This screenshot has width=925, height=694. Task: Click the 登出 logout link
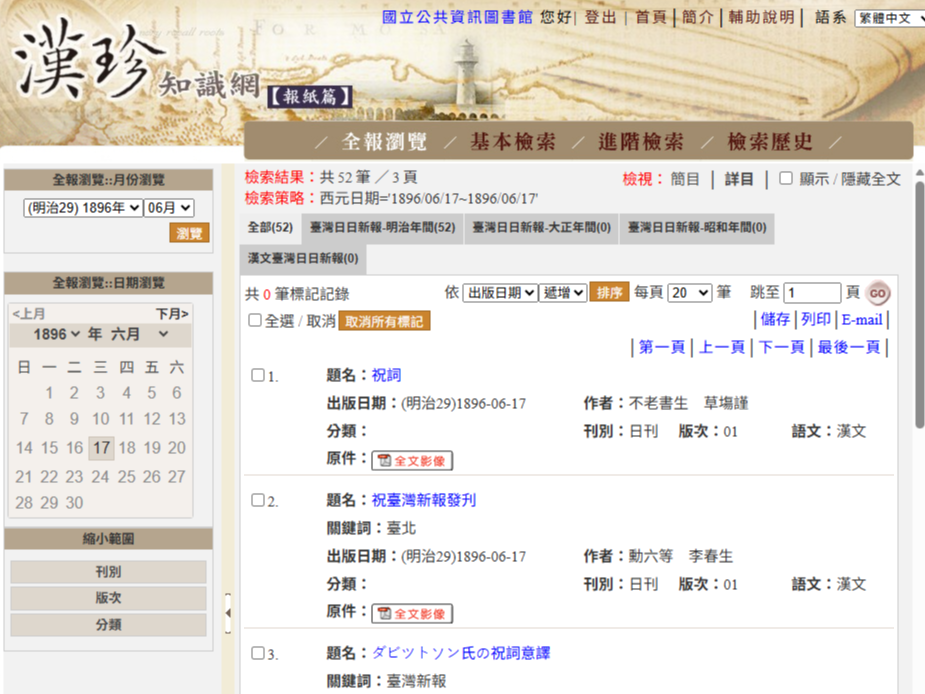coord(600,17)
